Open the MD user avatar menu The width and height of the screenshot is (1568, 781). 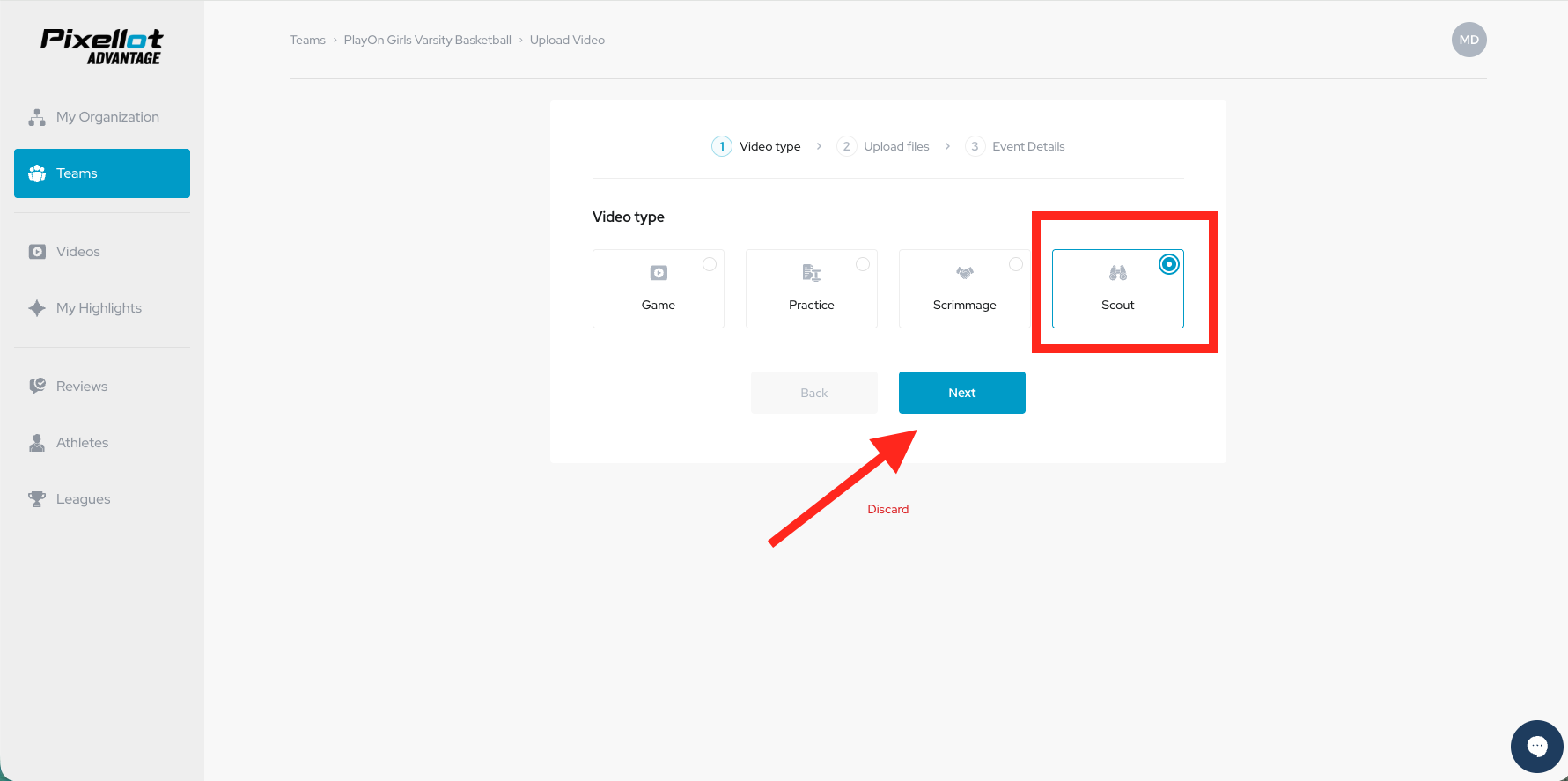coord(1469,40)
